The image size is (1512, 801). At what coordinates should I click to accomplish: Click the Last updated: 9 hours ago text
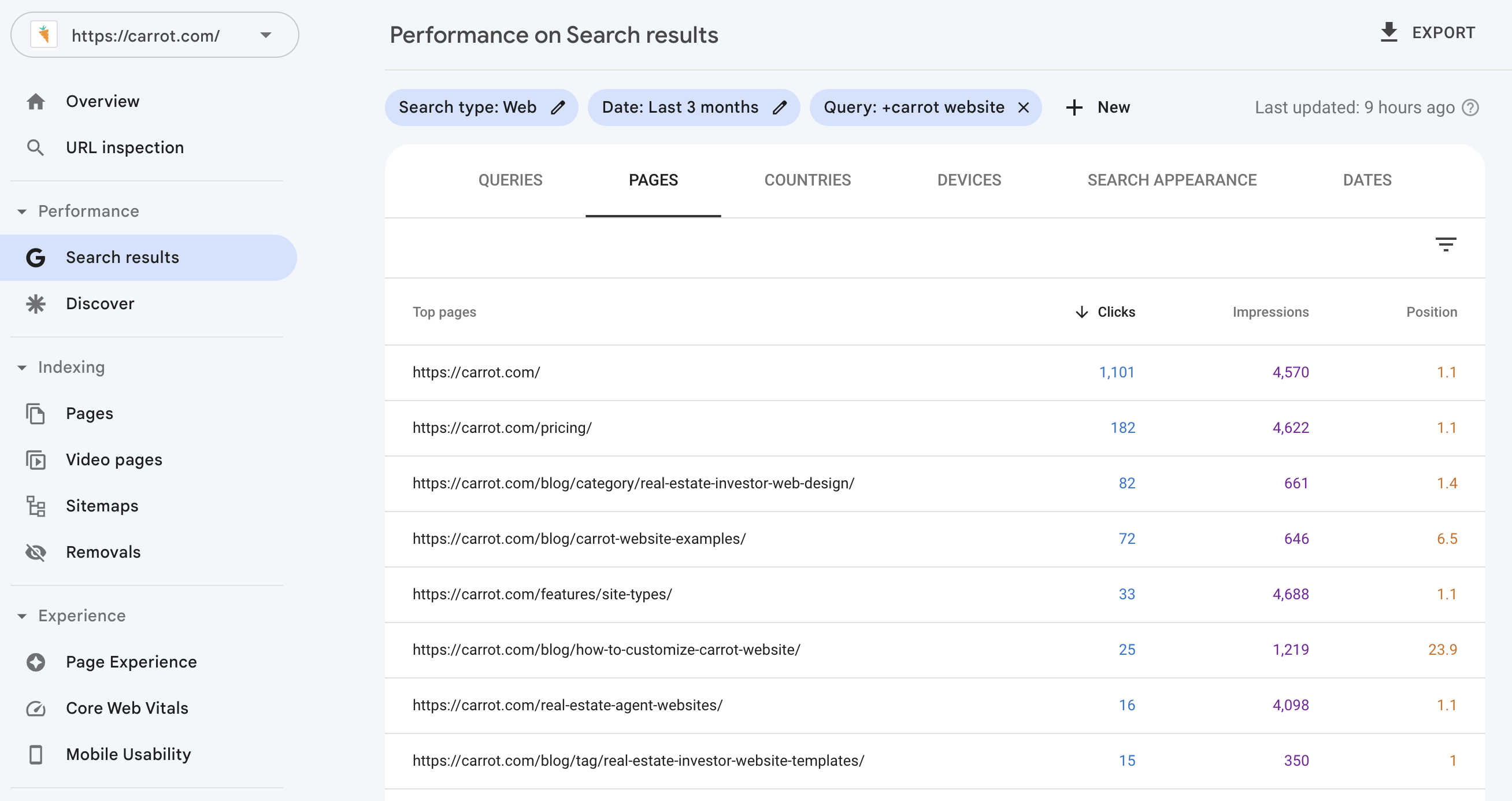click(x=1355, y=107)
